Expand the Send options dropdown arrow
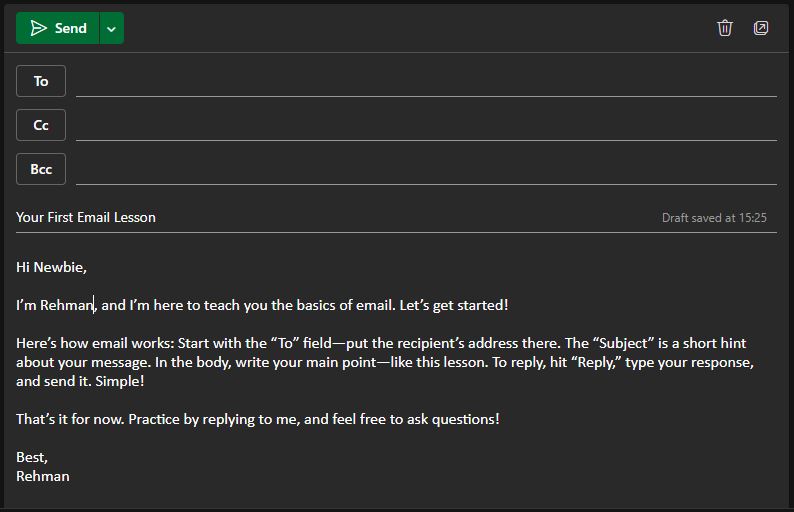 pyautogui.click(x=111, y=28)
